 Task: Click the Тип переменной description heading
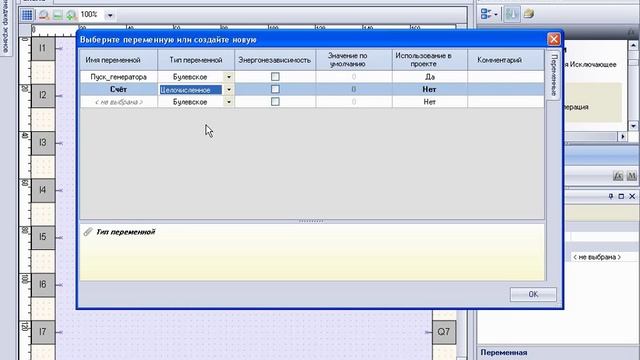pos(125,232)
